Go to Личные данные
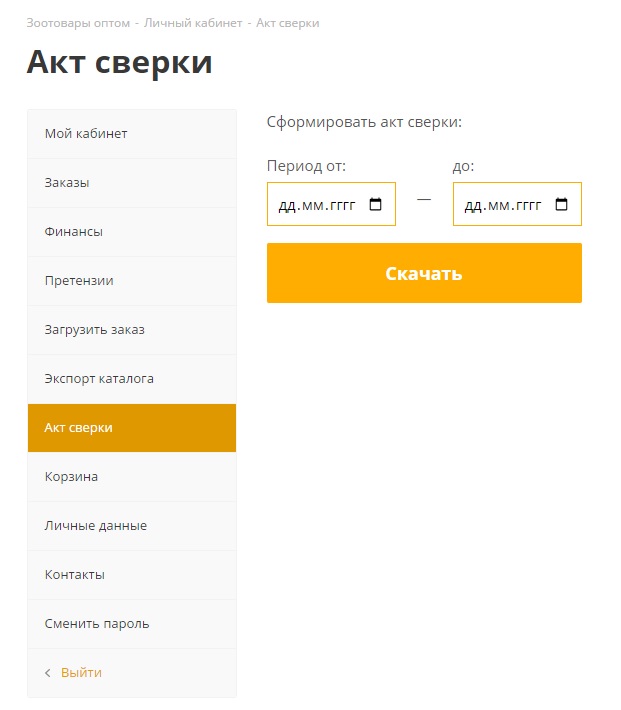 pos(132,526)
